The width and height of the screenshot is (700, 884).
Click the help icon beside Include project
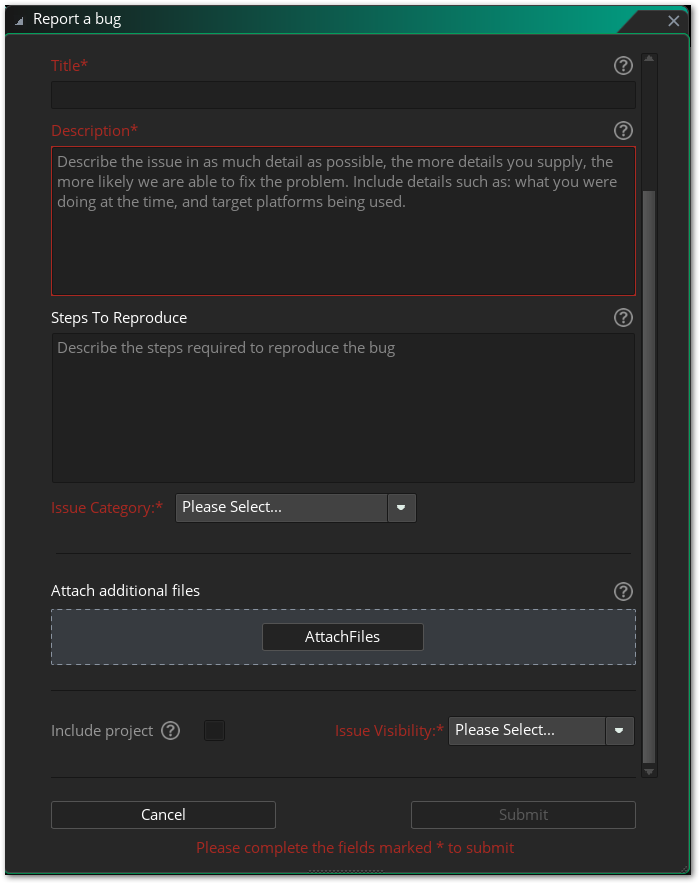[171, 731]
